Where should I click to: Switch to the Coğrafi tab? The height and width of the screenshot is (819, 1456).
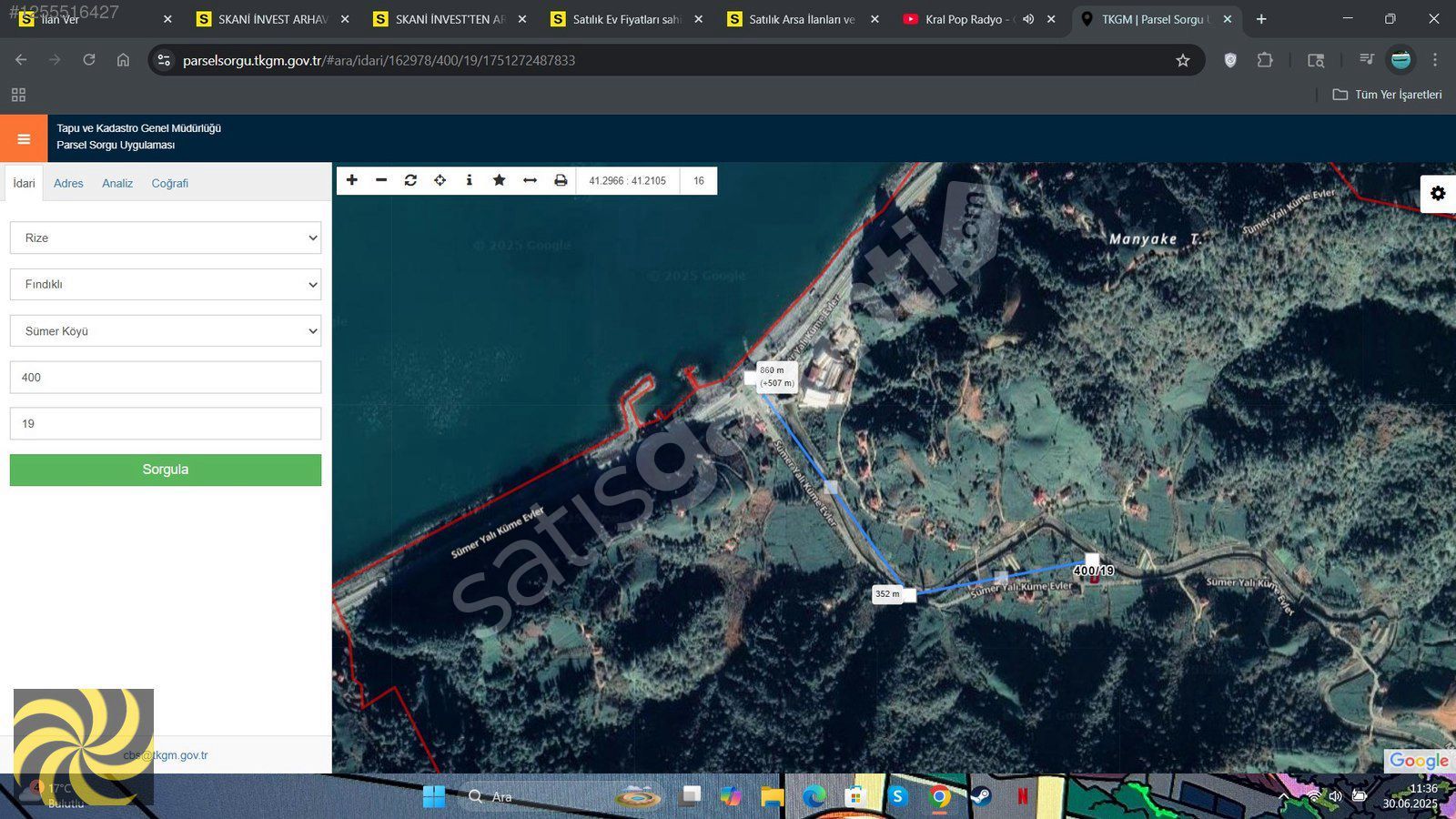point(170,183)
